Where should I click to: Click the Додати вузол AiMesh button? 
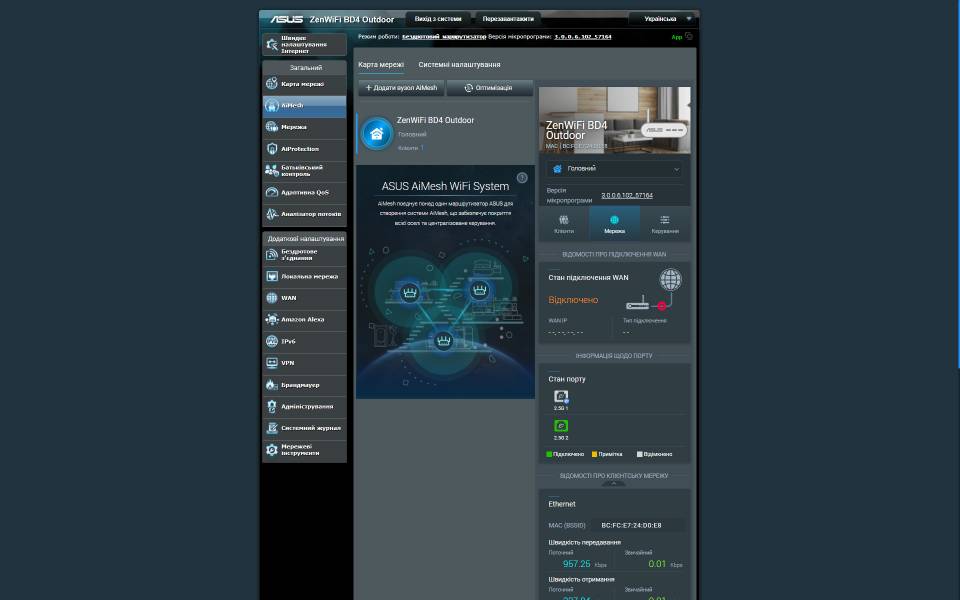(x=401, y=88)
